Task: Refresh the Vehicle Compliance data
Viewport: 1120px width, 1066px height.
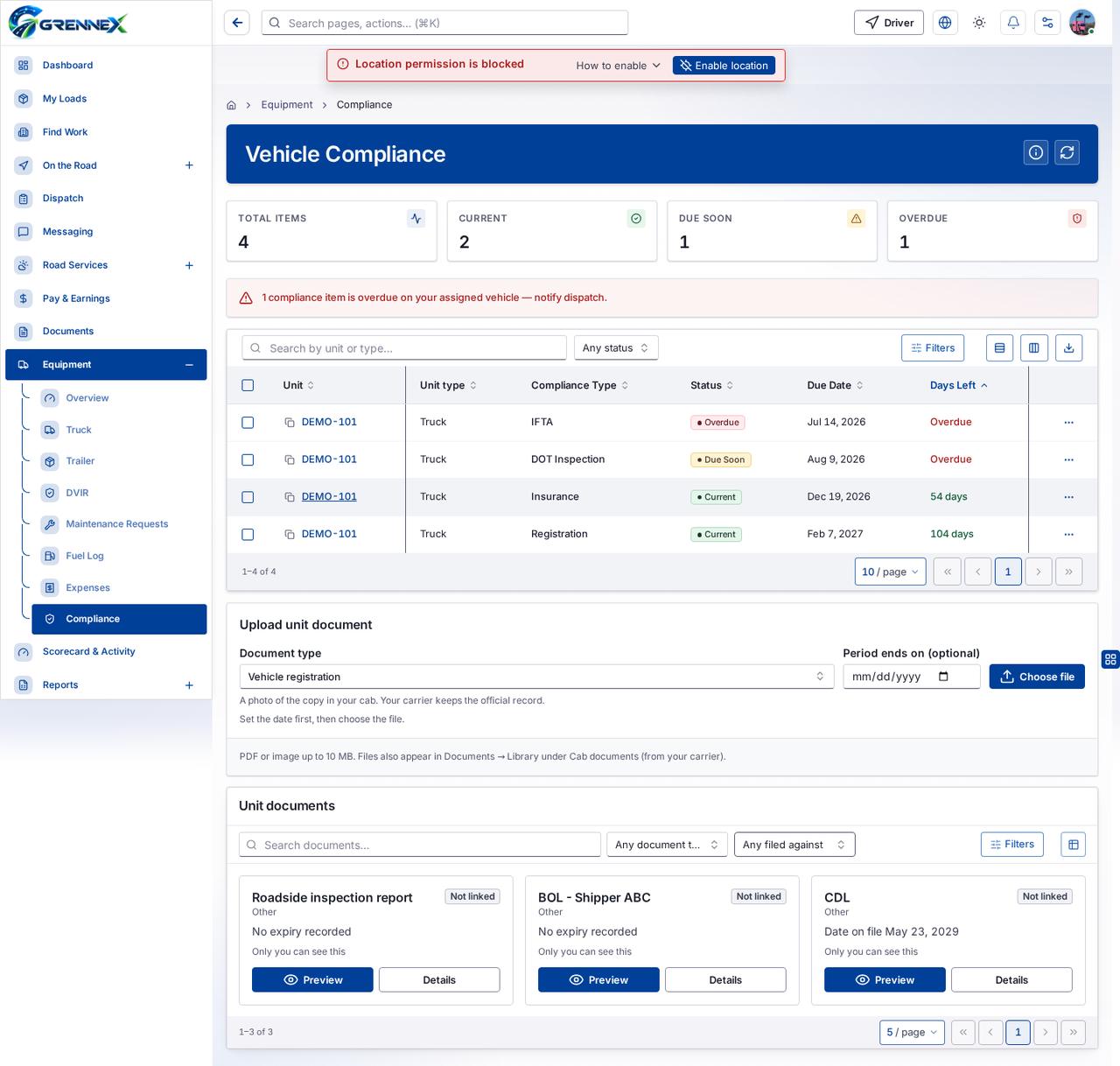Action: (x=1067, y=152)
